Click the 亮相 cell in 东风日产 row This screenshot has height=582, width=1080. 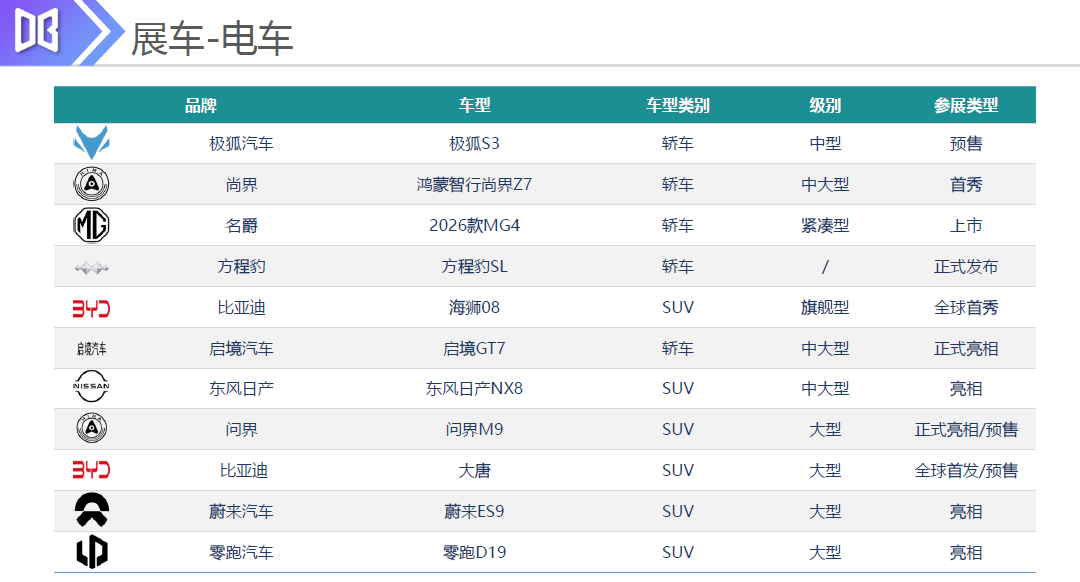point(966,388)
